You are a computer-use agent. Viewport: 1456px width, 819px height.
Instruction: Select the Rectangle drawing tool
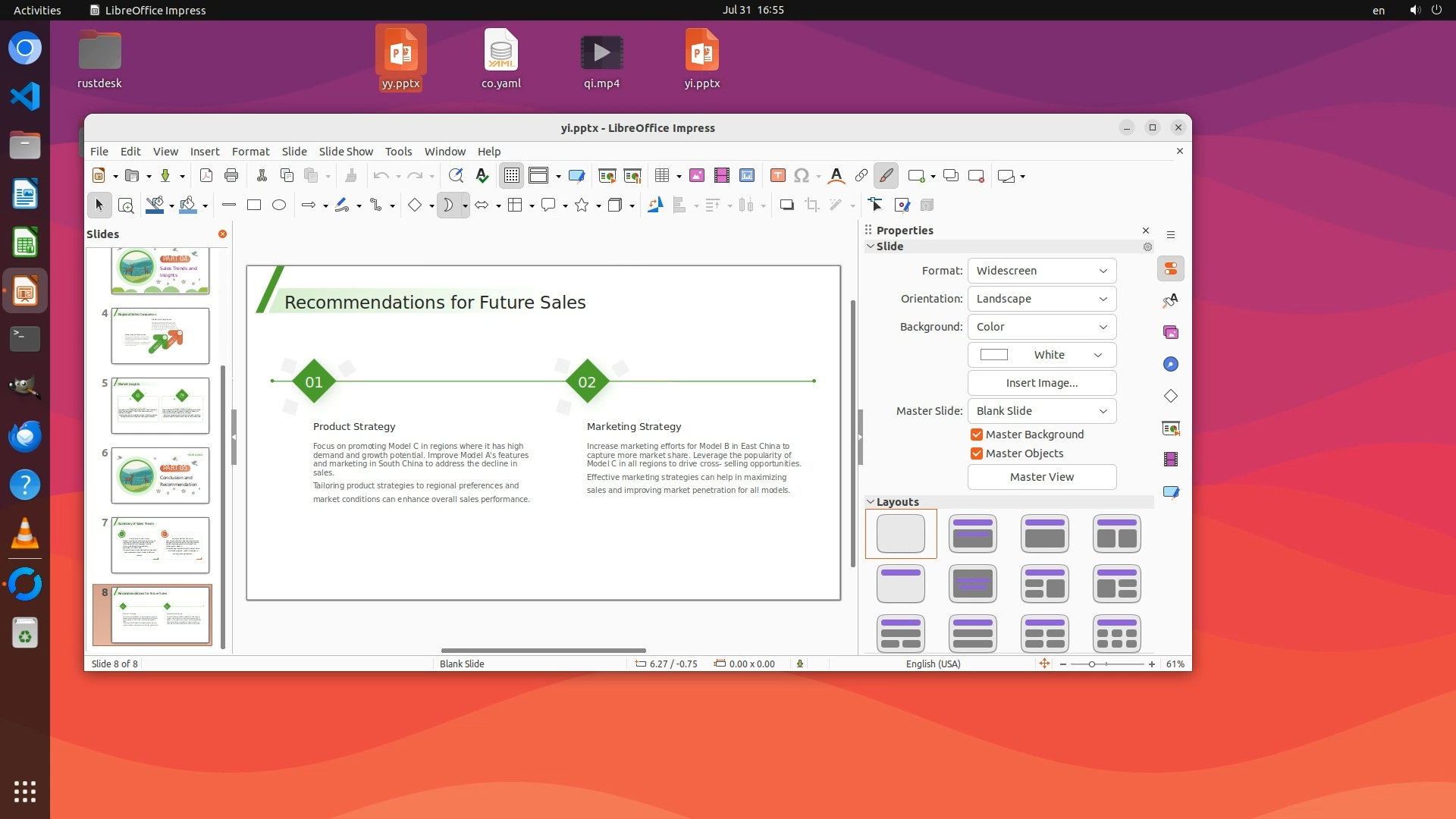[254, 205]
